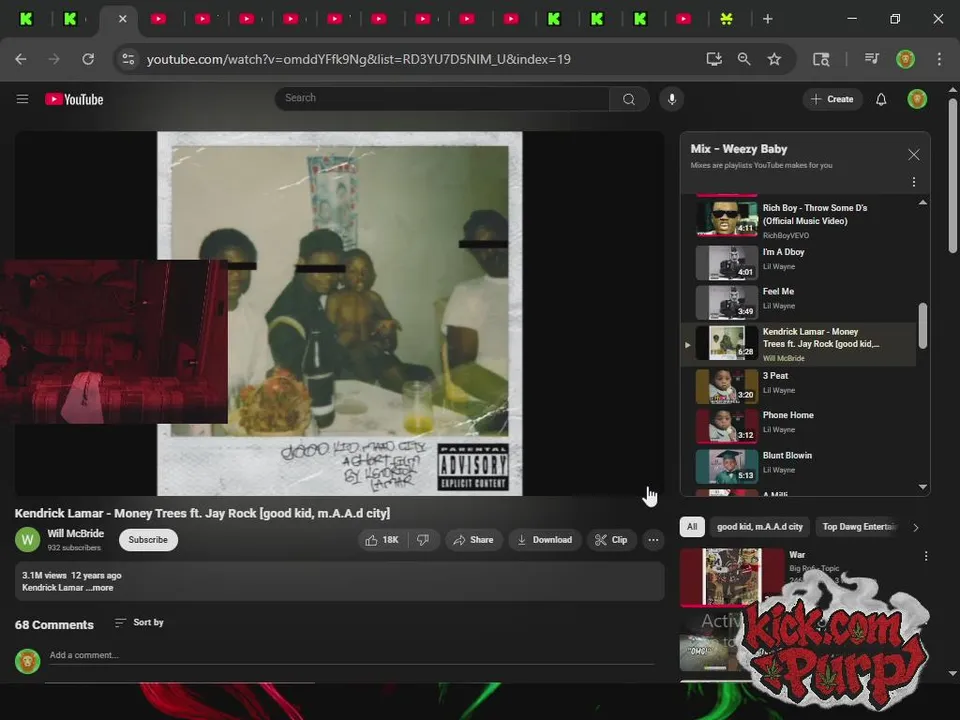Select Top Dawg Entertainment chip
This screenshot has width=960, height=720.
click(x=860, y=527)
